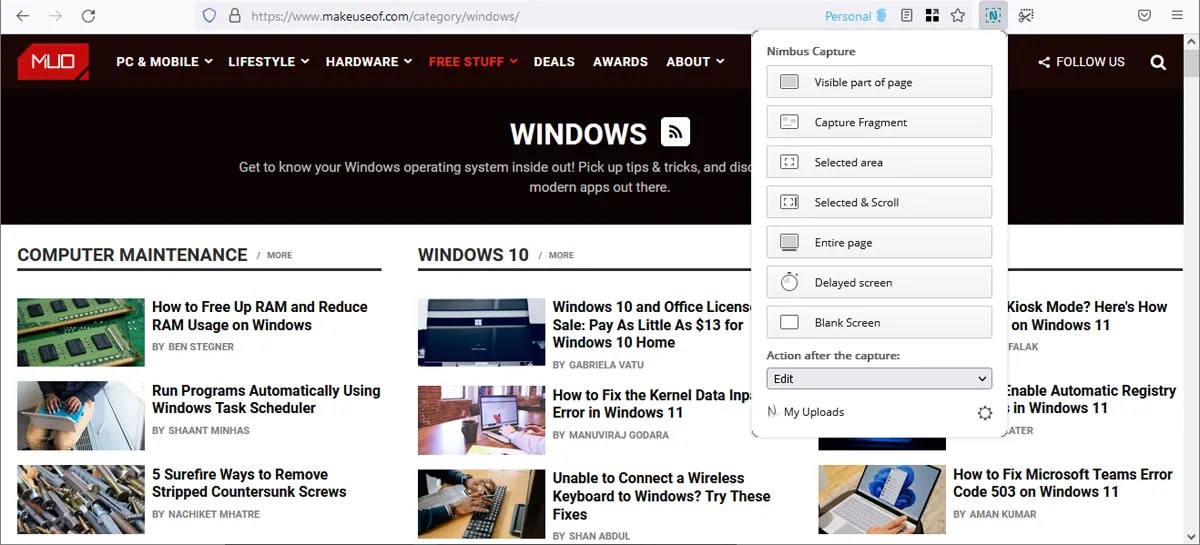This screenshot has width=1200, height=545.
Task: Click FOLLOW US share link
Action: 1081,62
